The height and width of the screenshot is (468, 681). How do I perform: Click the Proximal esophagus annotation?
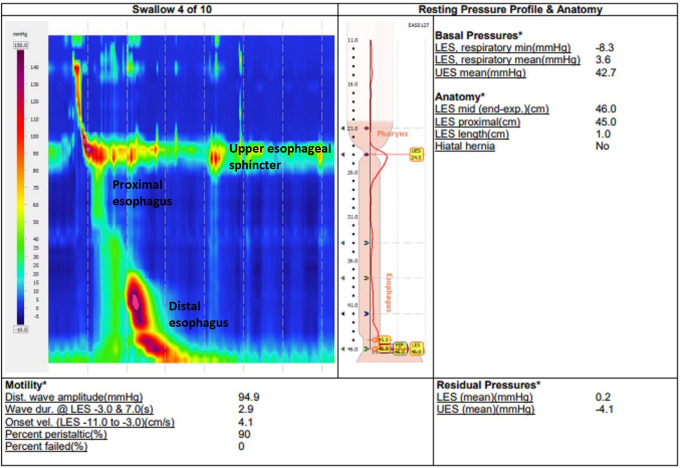coord(142,193)
